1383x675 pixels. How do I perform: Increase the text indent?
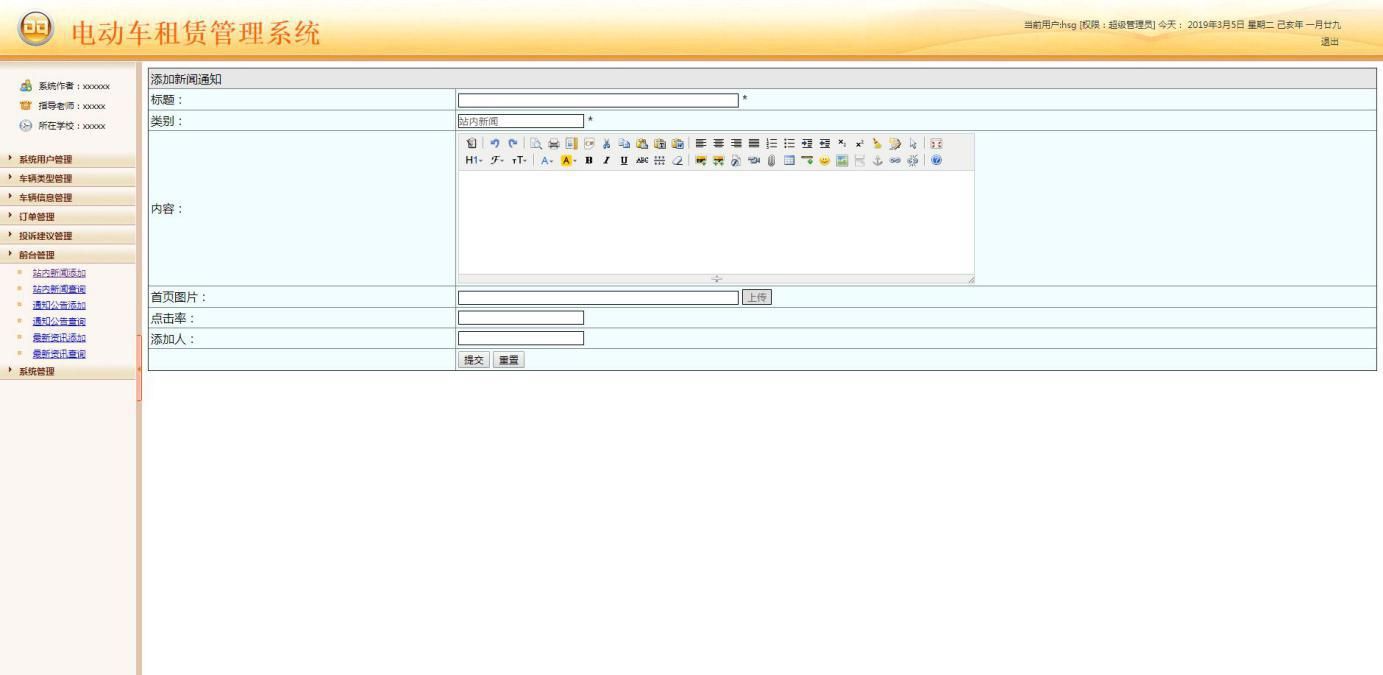[807, 143]
